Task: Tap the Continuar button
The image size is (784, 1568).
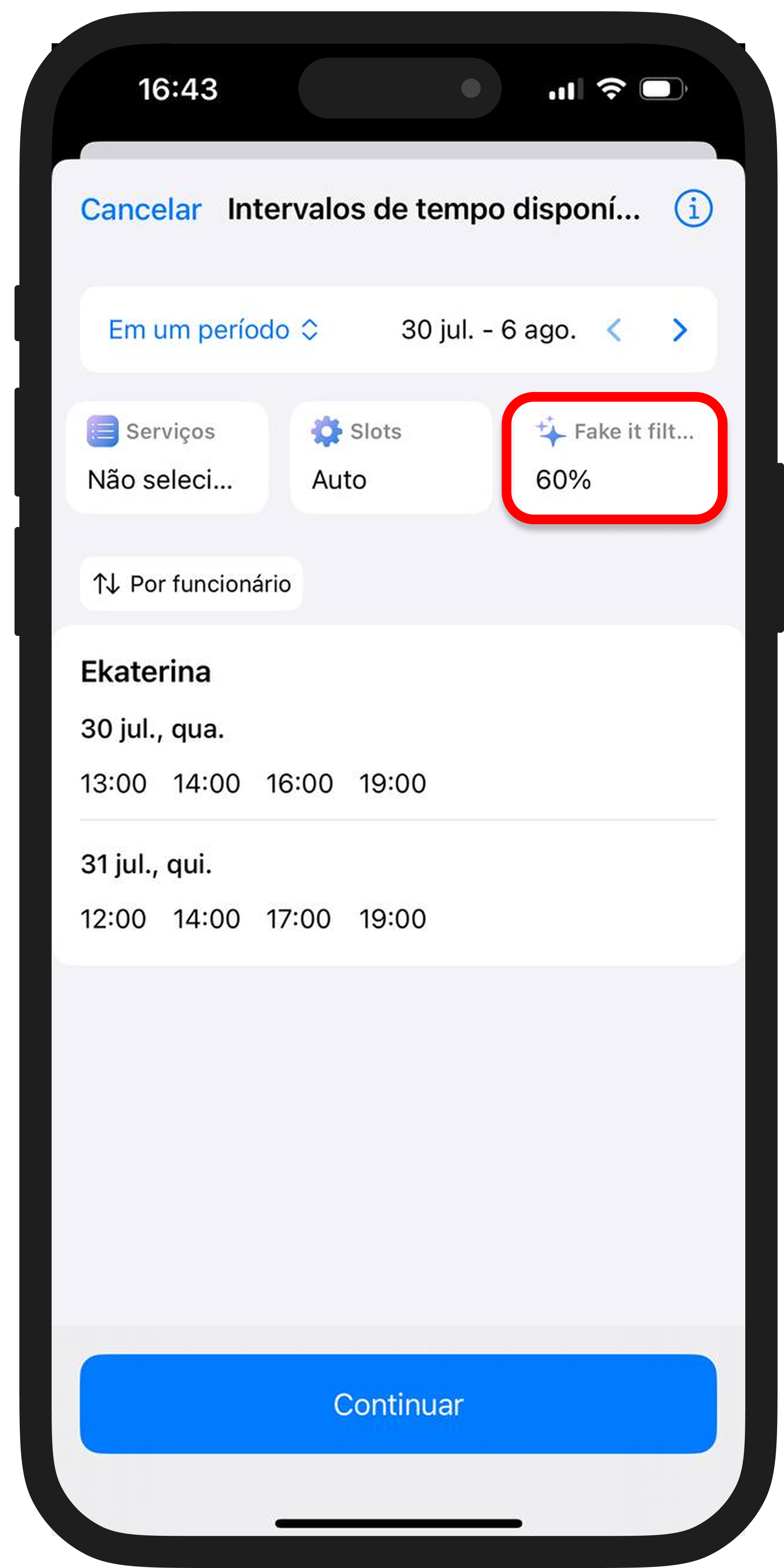Action: click(x=398, y=1404)
